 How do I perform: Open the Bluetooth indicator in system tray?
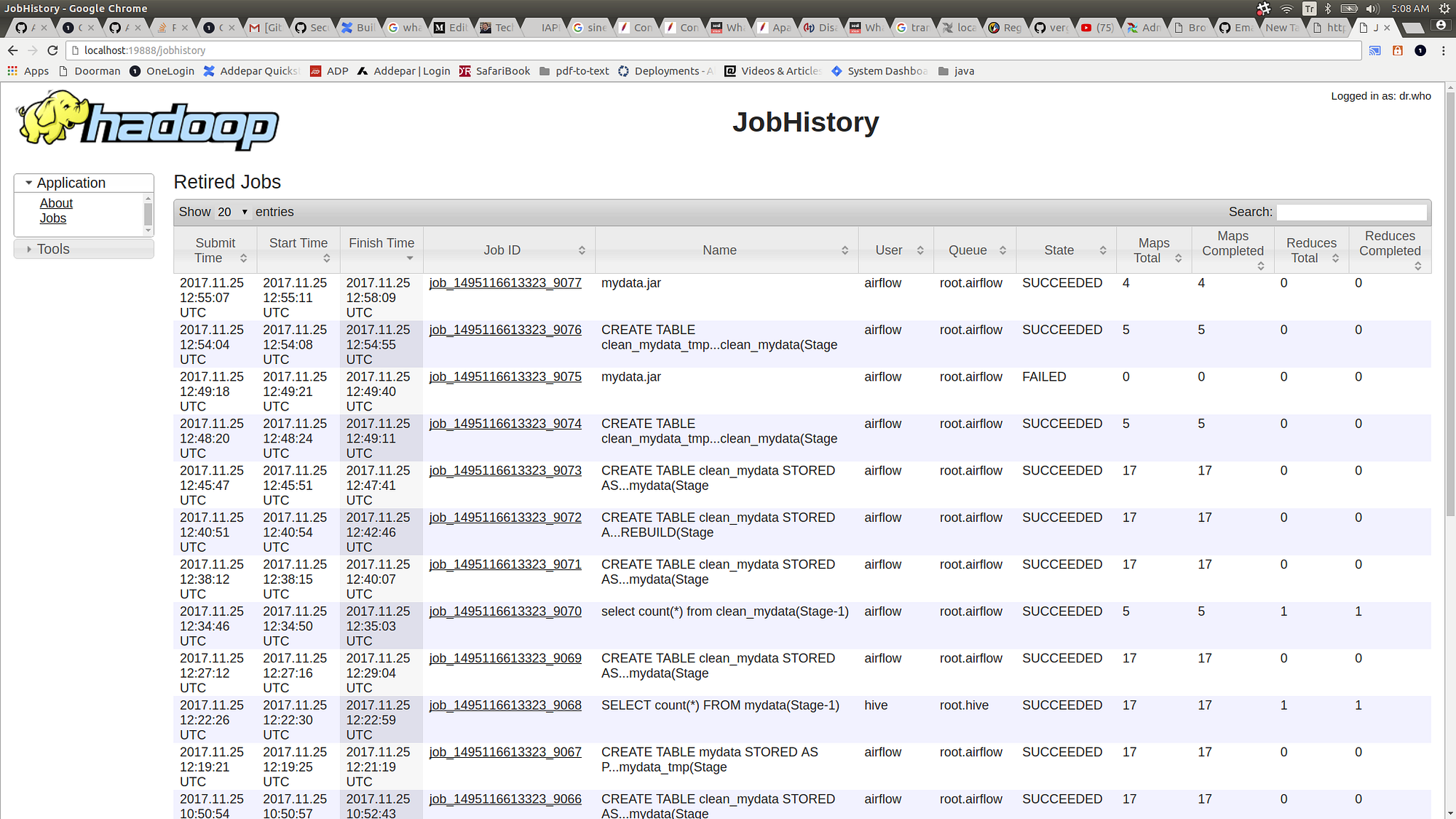[1328, 8]
